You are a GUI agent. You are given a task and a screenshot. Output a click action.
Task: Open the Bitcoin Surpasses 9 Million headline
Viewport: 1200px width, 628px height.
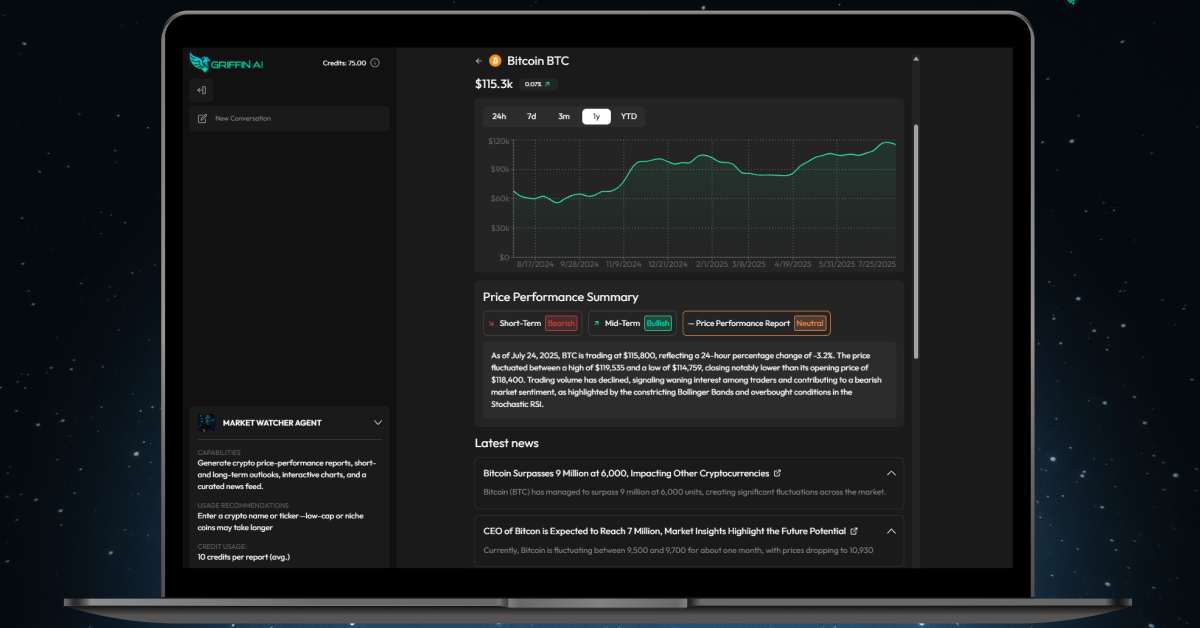tap(626, 473)
